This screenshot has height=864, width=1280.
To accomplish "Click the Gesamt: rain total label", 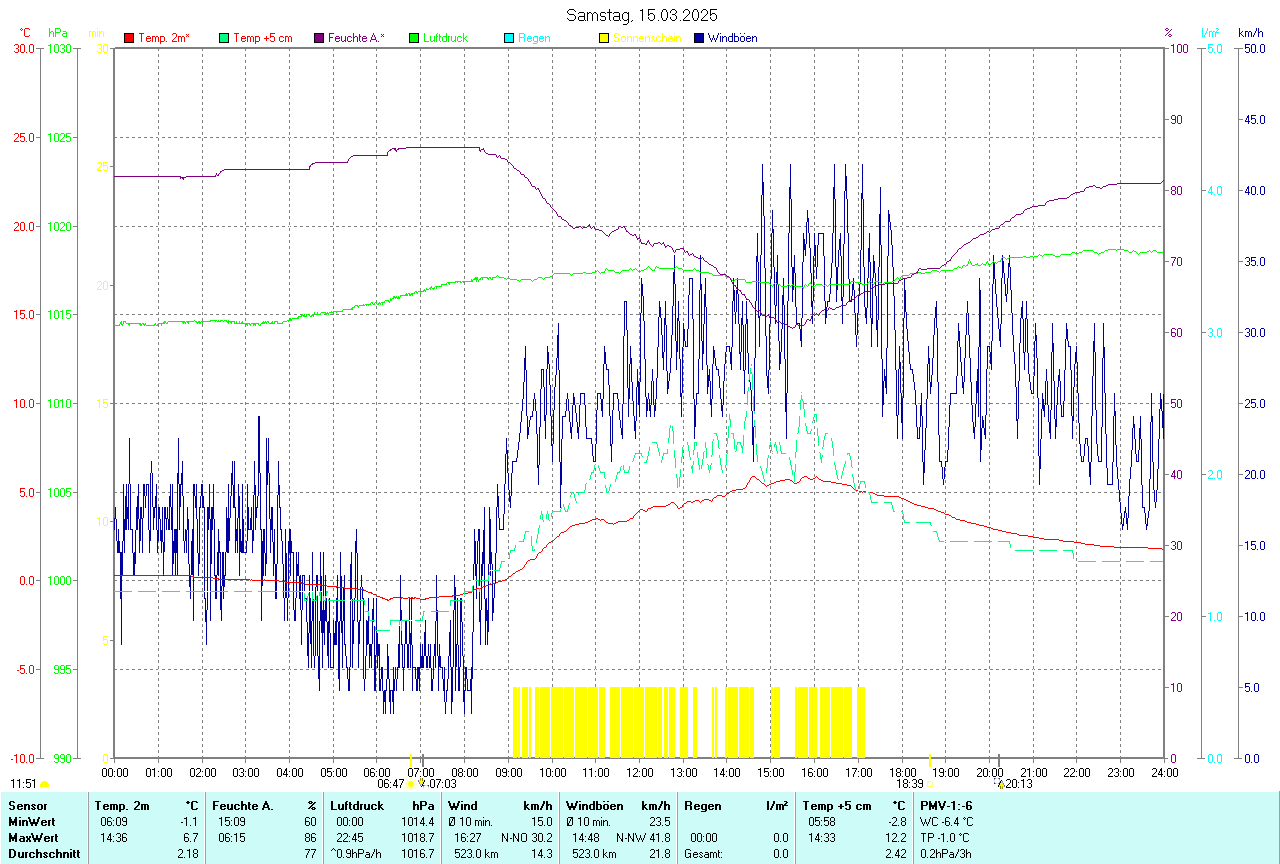I will 704,854.
